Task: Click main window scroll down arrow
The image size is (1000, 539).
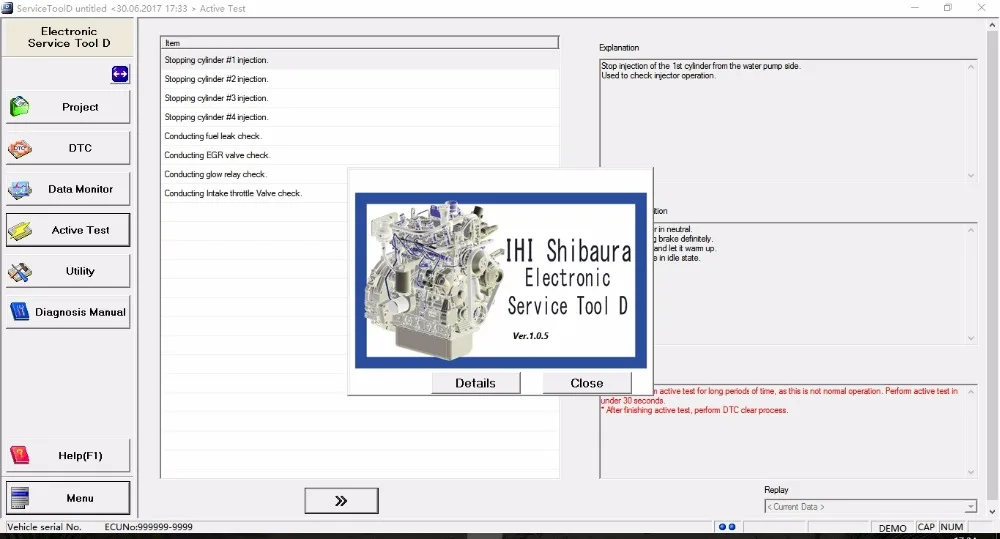Action: pos(992,512)
